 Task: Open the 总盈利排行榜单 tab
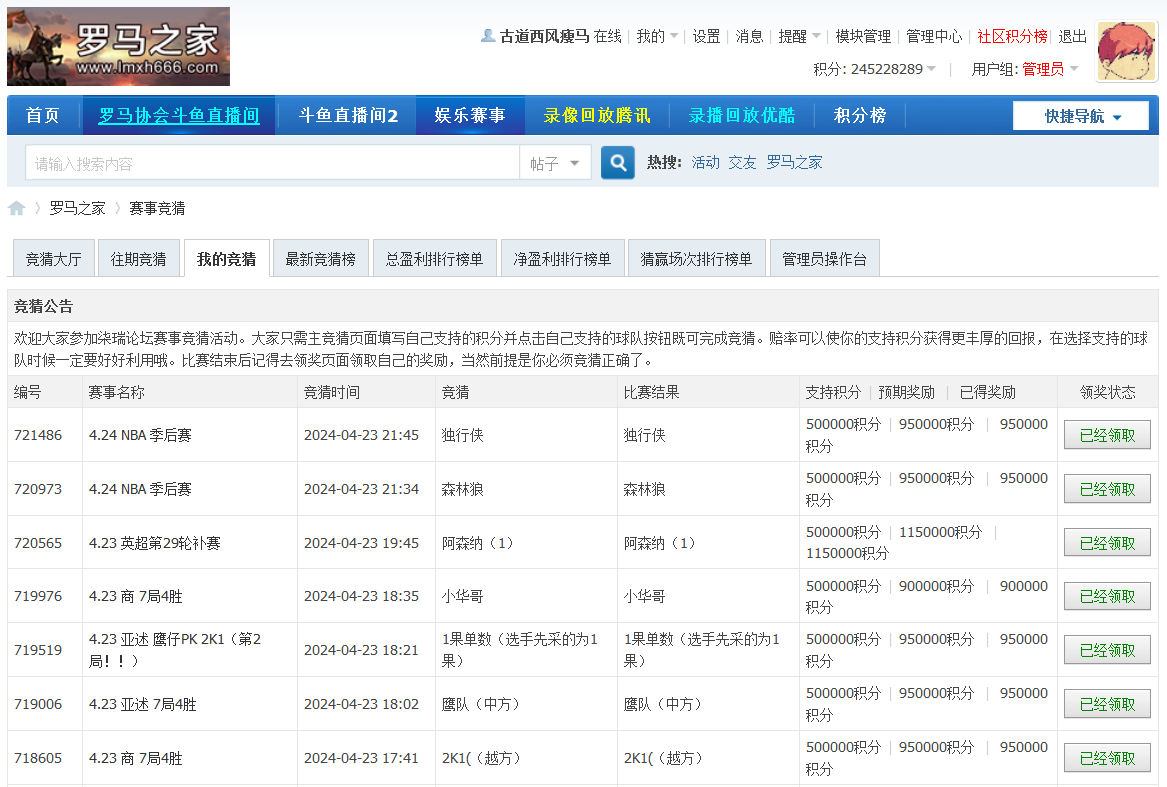[434, 259]
